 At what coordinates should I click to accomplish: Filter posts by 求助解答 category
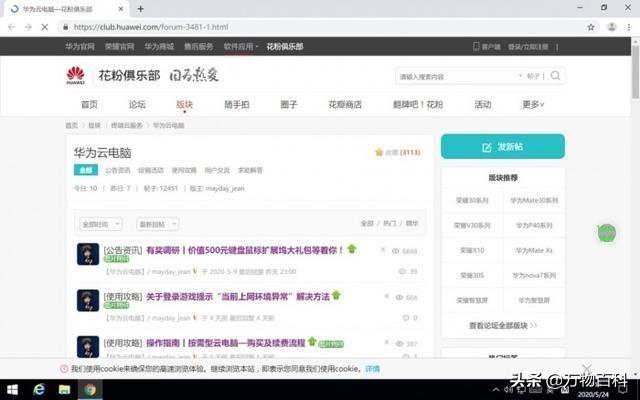point(250,170)
